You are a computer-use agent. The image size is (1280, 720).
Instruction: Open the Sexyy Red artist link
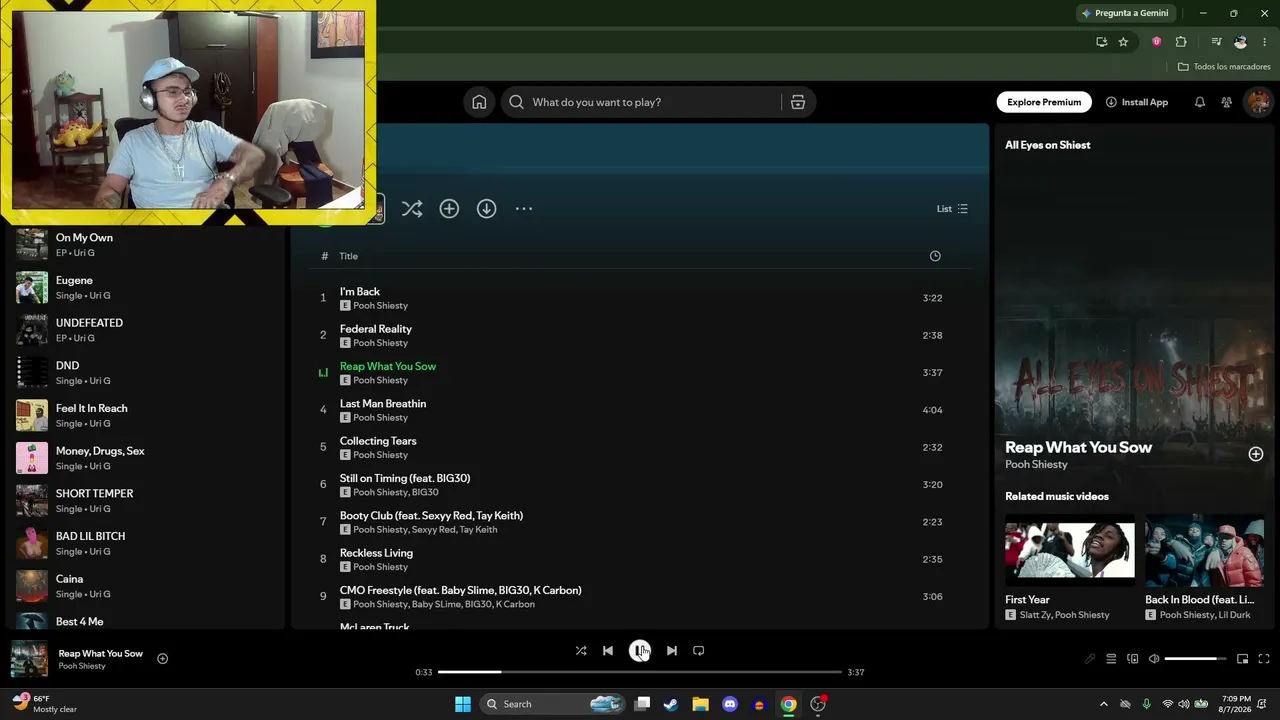point(433,530)
